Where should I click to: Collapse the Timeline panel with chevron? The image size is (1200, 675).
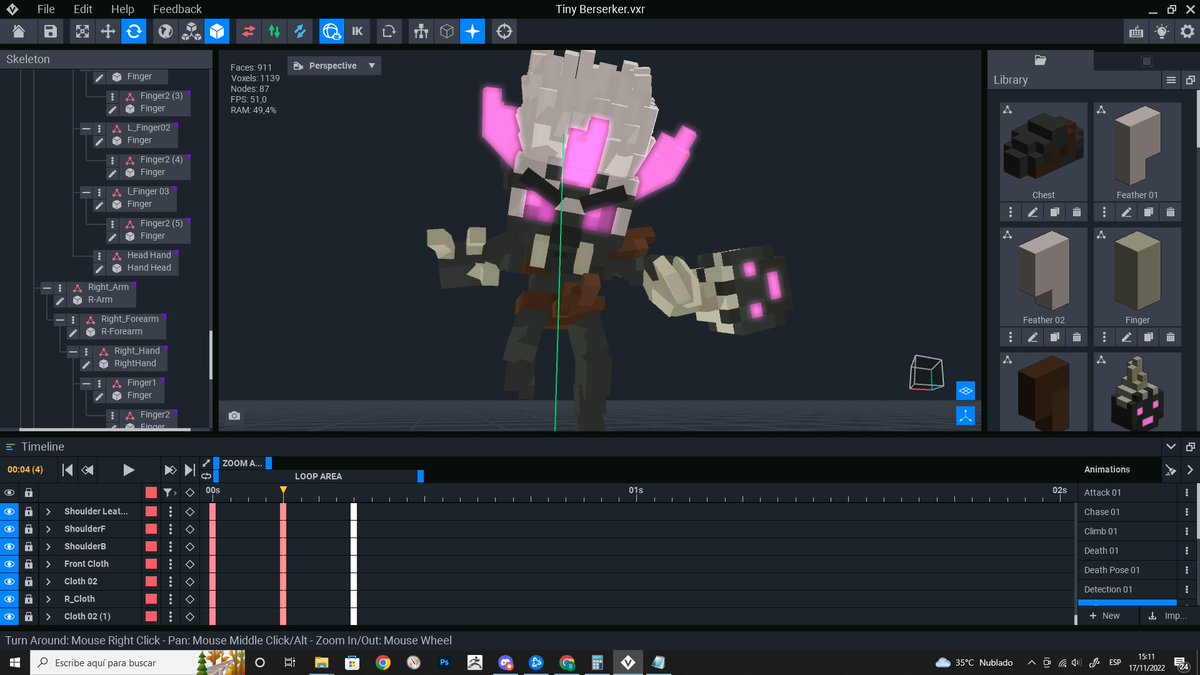click(1171, 447)
